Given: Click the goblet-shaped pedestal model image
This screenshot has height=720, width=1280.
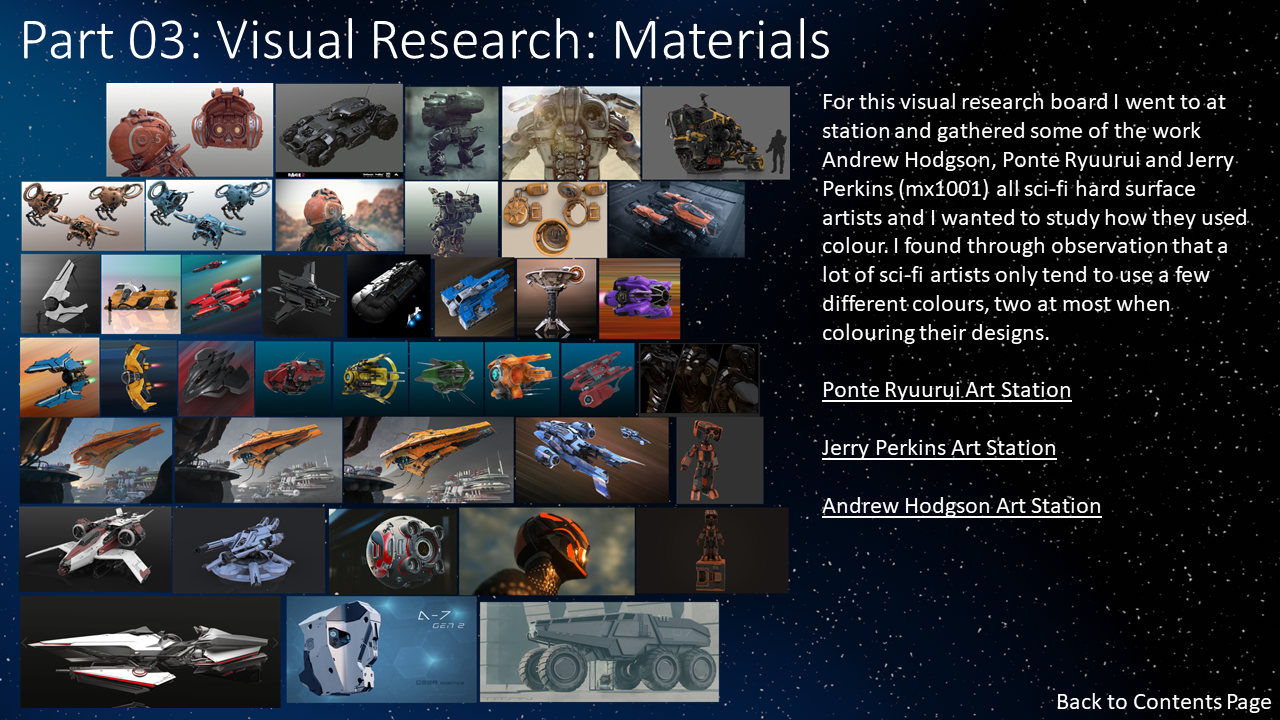Looking at the screenshot, I should click(x=557, y=298).
